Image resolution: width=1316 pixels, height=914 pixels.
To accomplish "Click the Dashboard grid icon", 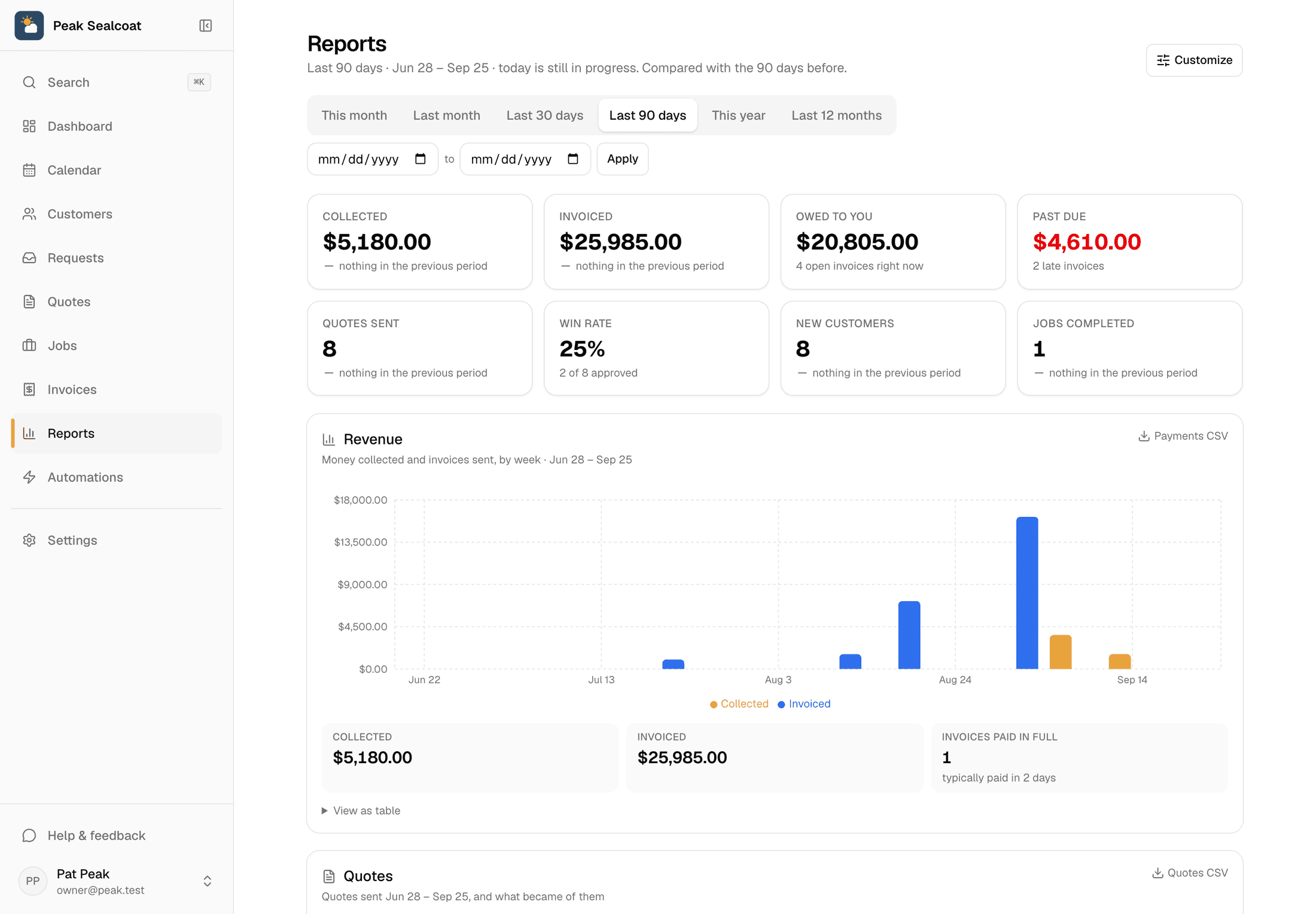I will tap(29, 126).
